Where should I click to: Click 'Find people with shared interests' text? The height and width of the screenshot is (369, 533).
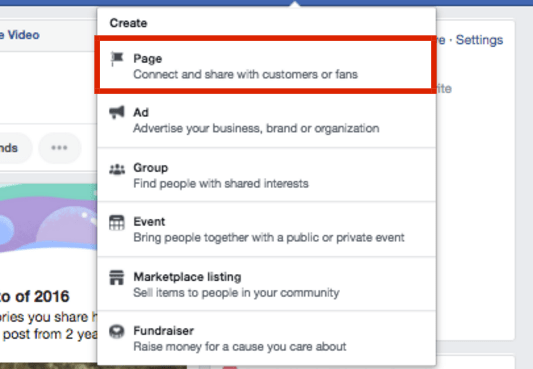pos(221,183)
